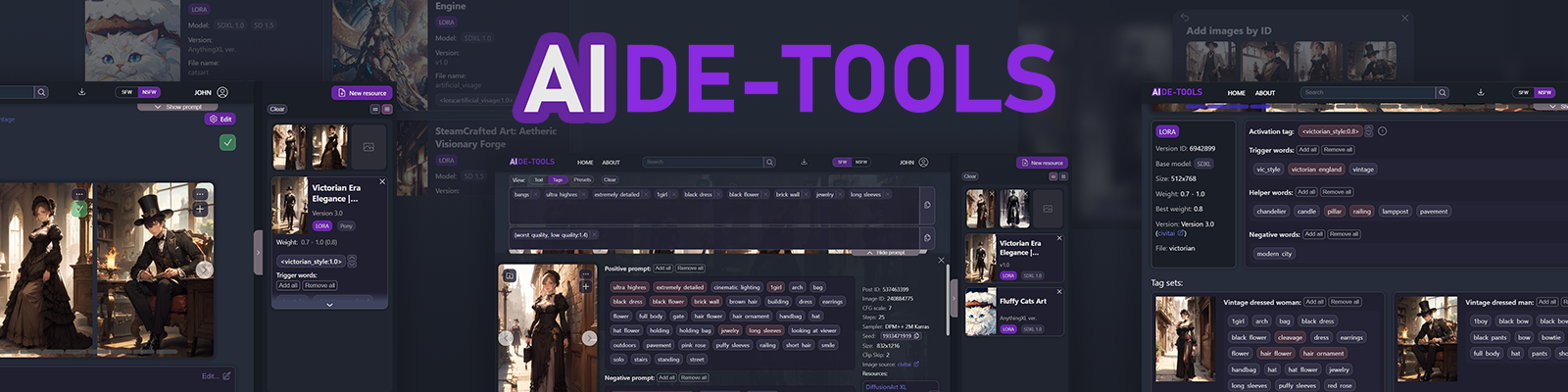Click the green checkmark under the Edit button
The image size is (1568, 392).
227,142
